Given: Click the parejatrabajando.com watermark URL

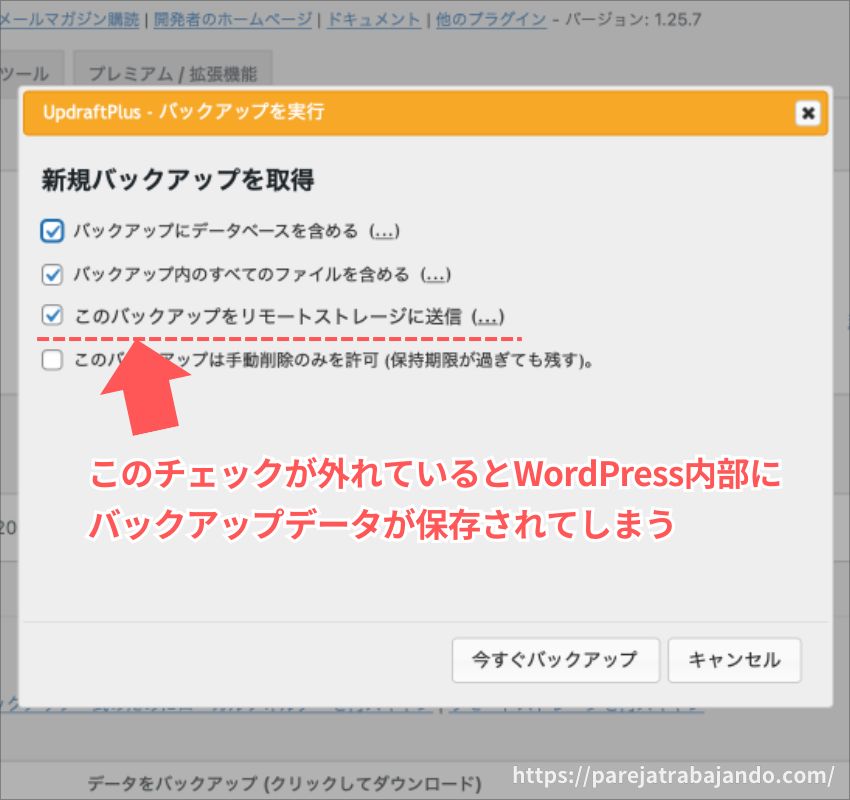Looking at the screenshot, I should pos(674,775).
